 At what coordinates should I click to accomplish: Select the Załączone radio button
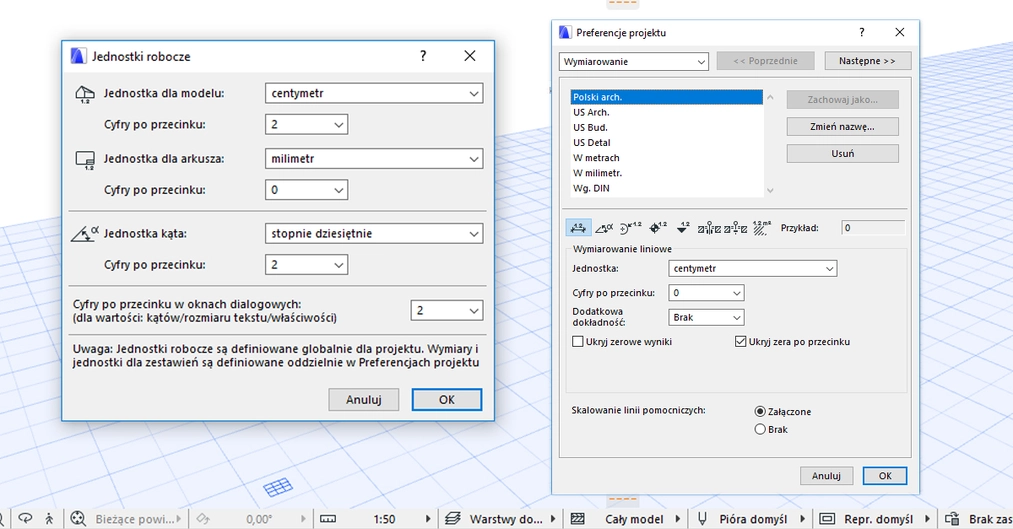(760, 411)
